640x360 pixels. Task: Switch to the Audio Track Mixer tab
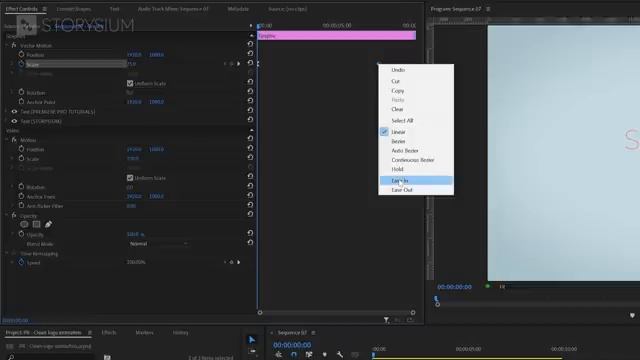tap(173, 9)
